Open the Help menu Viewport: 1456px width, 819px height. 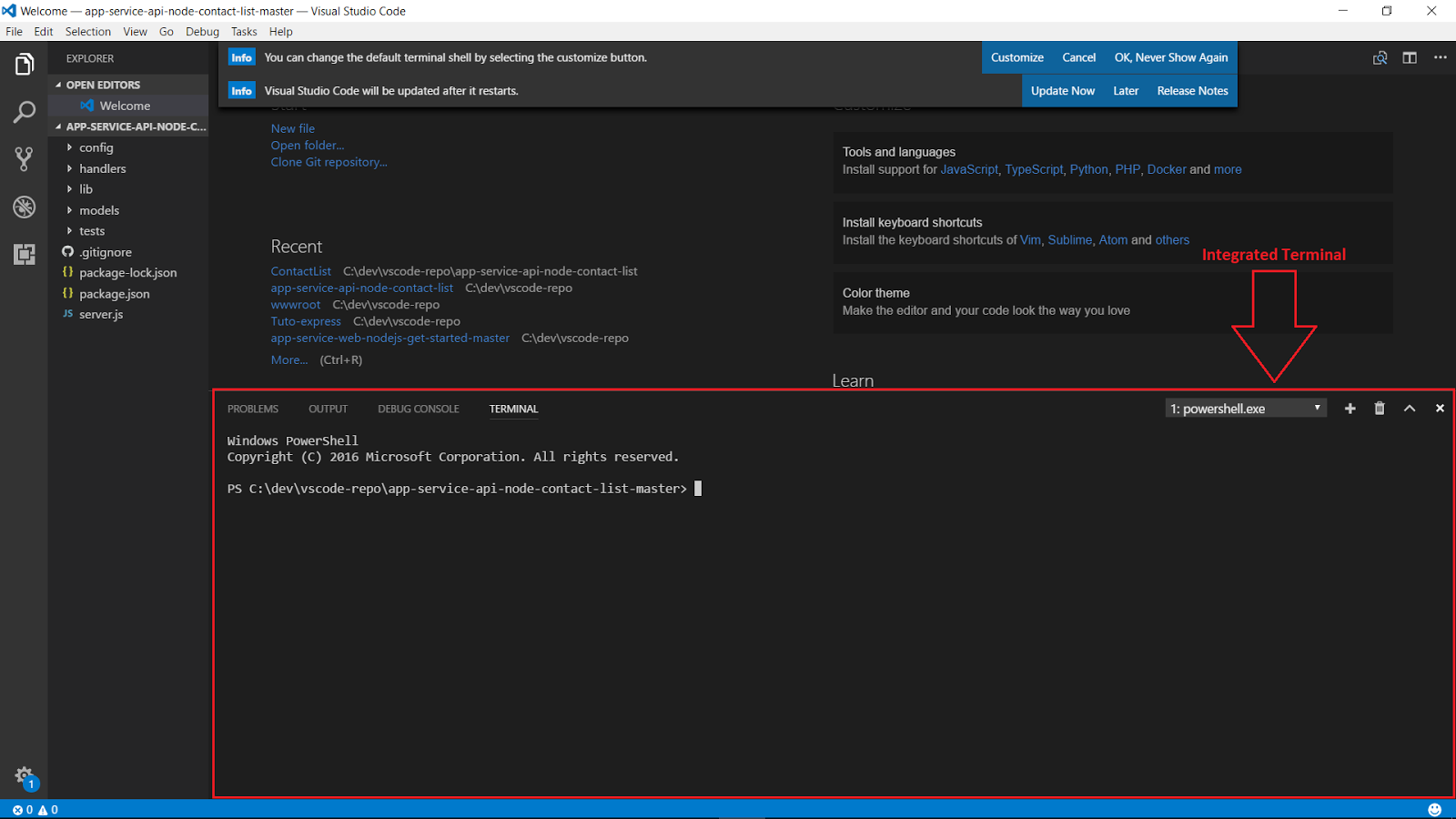[x=281, y=32]
